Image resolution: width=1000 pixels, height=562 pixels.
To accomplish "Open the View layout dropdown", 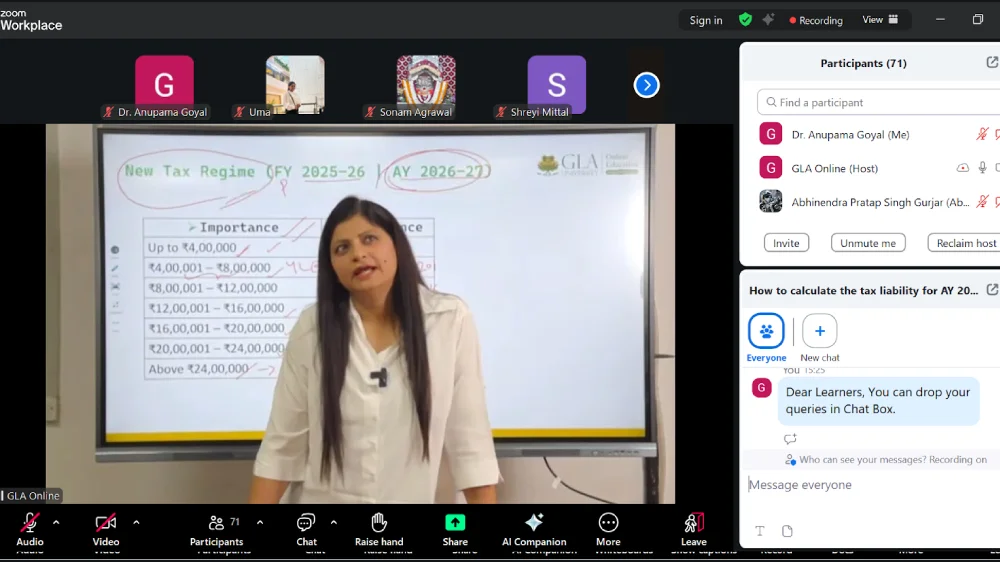I will pyautogui.click(x=880, y=19).
